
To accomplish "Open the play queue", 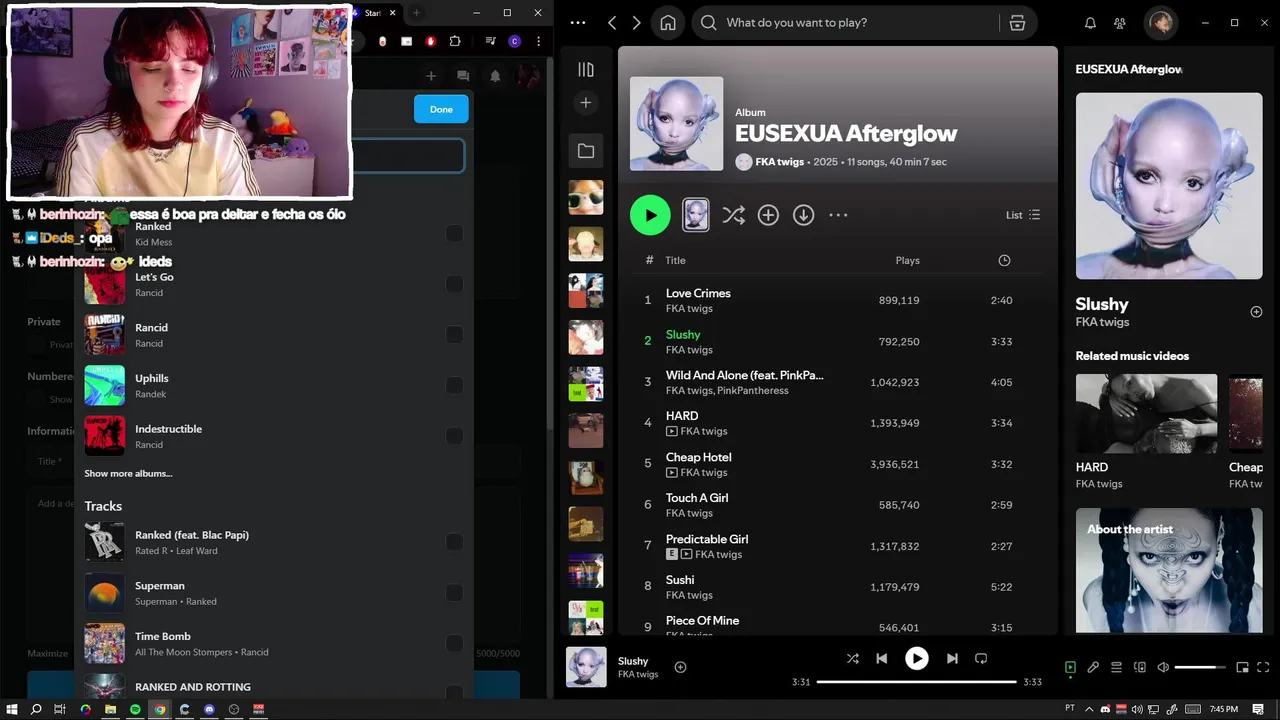I will pos(1116,667).
